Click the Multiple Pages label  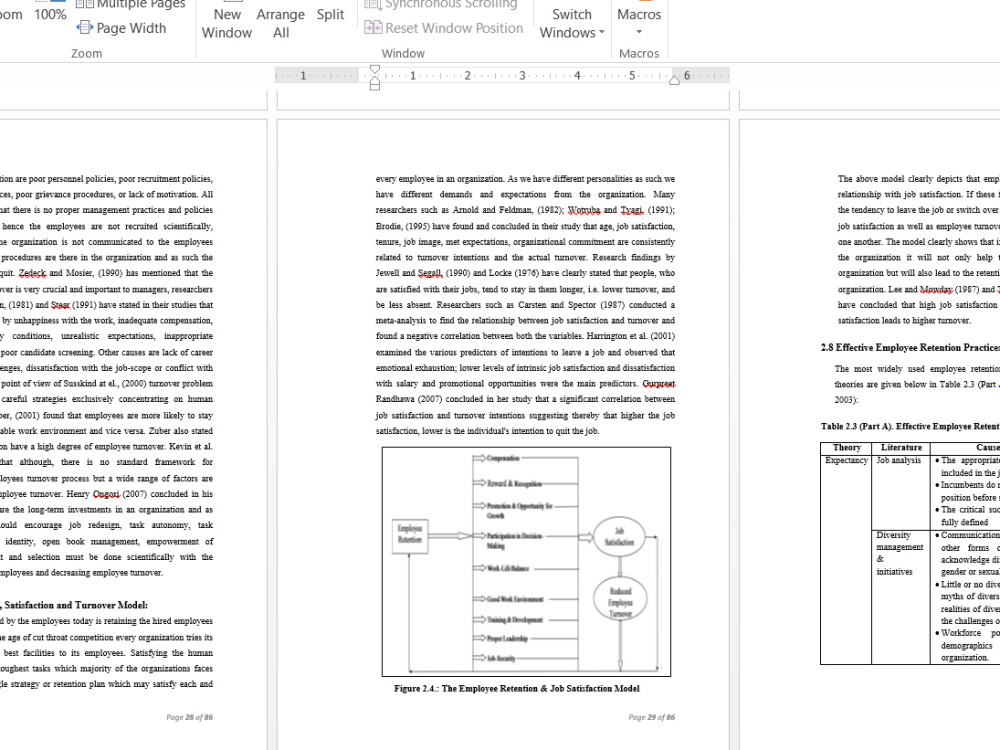click(141, 4)
